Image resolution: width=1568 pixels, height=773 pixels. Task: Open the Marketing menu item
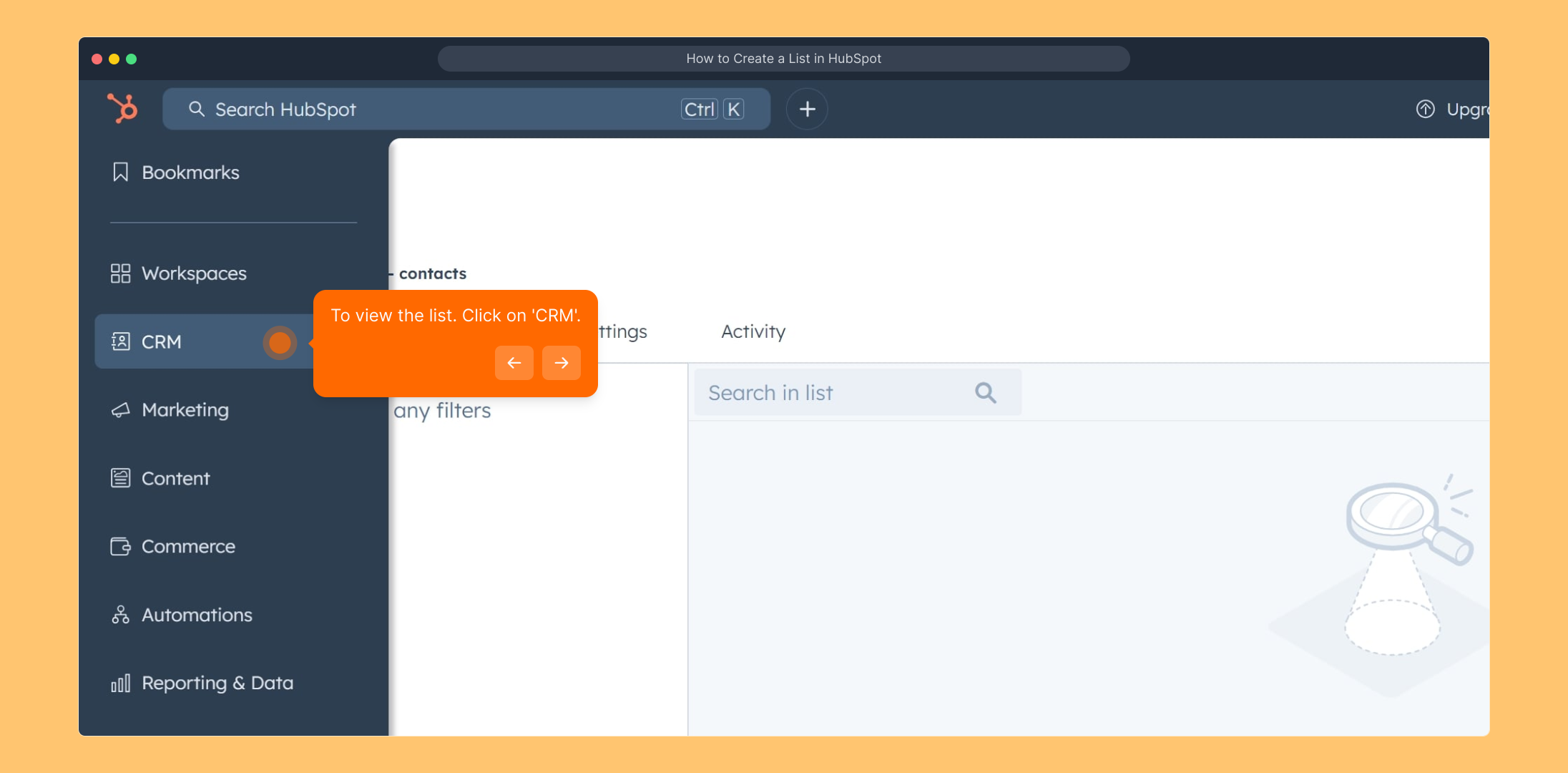(x=185, y=410)
